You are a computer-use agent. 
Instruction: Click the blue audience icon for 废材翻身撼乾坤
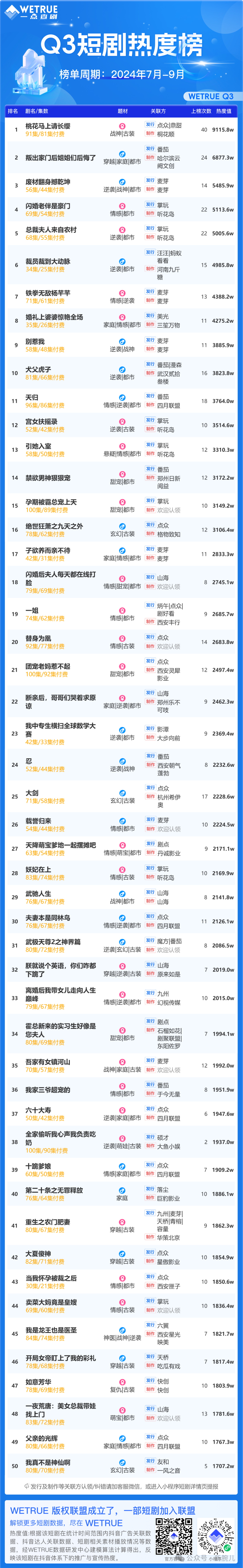pyautogui.click(x=122, y=182)
